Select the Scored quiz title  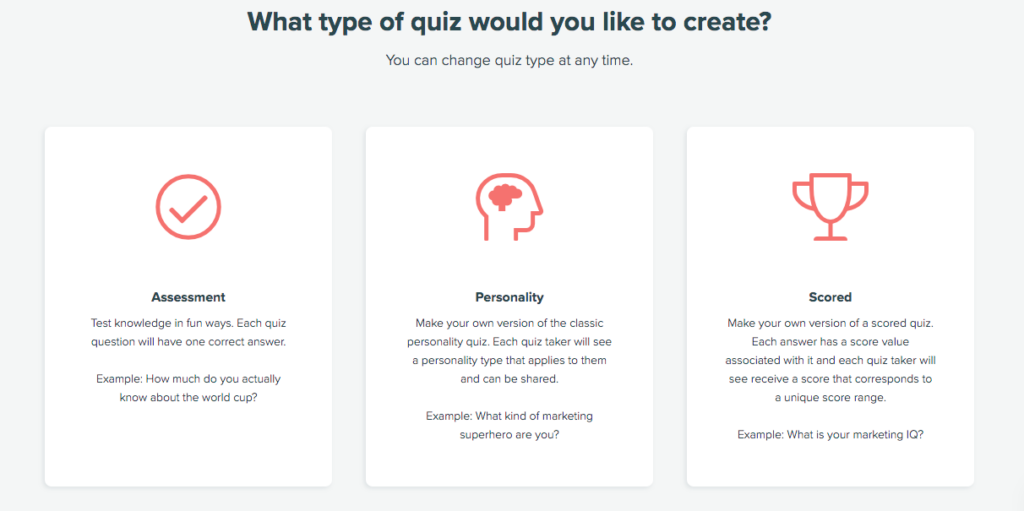[830, 297]
